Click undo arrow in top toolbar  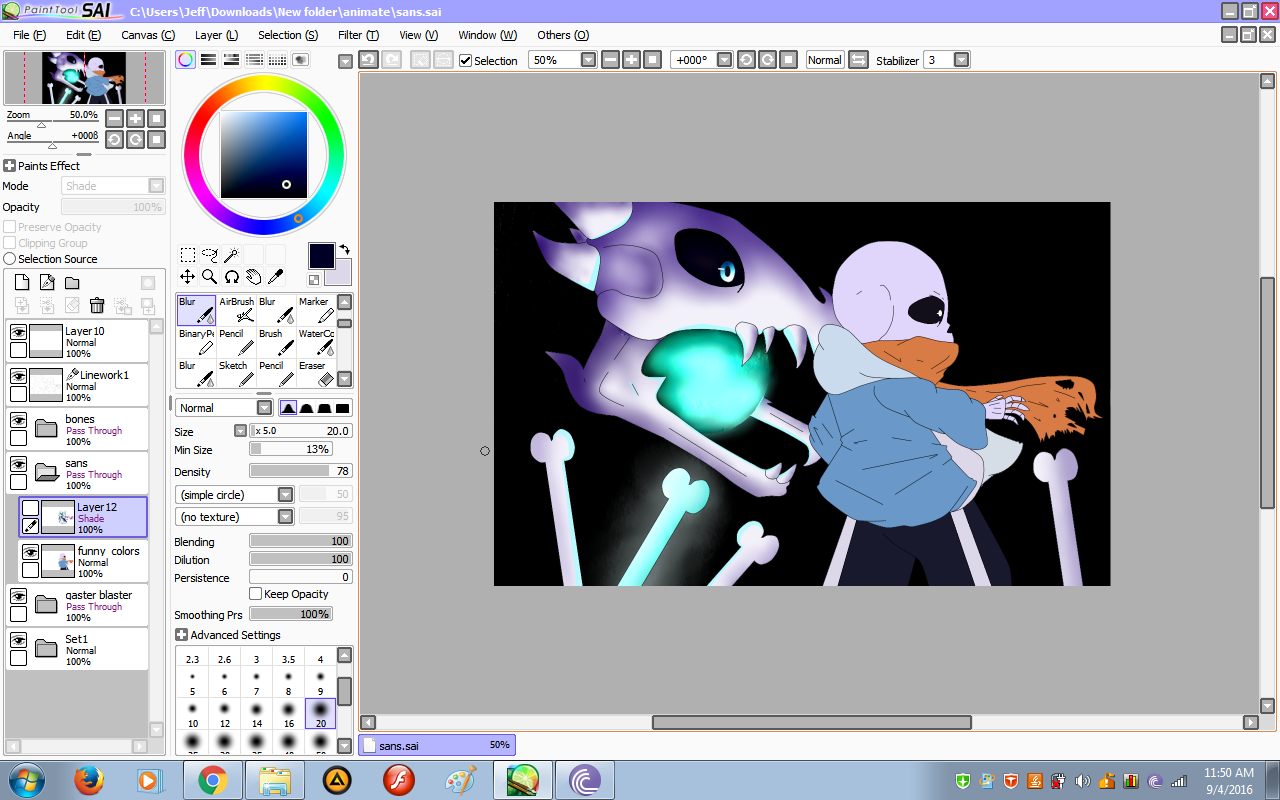pyautogui.click(x=368, y=60)
